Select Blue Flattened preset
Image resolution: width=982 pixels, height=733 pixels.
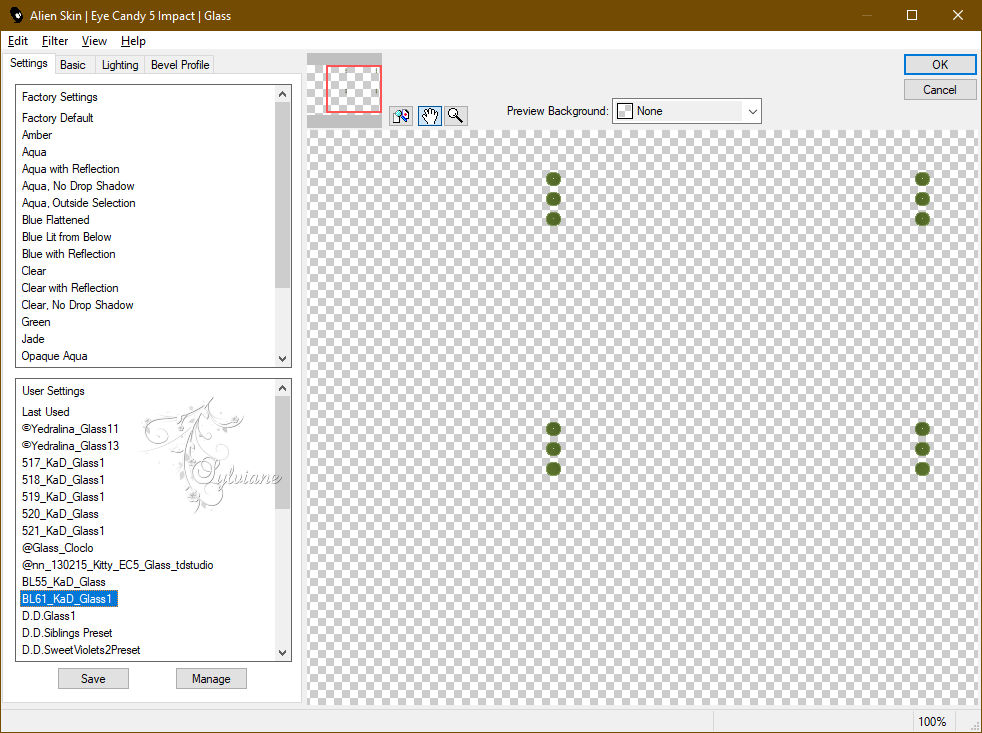tap(55, 220)
